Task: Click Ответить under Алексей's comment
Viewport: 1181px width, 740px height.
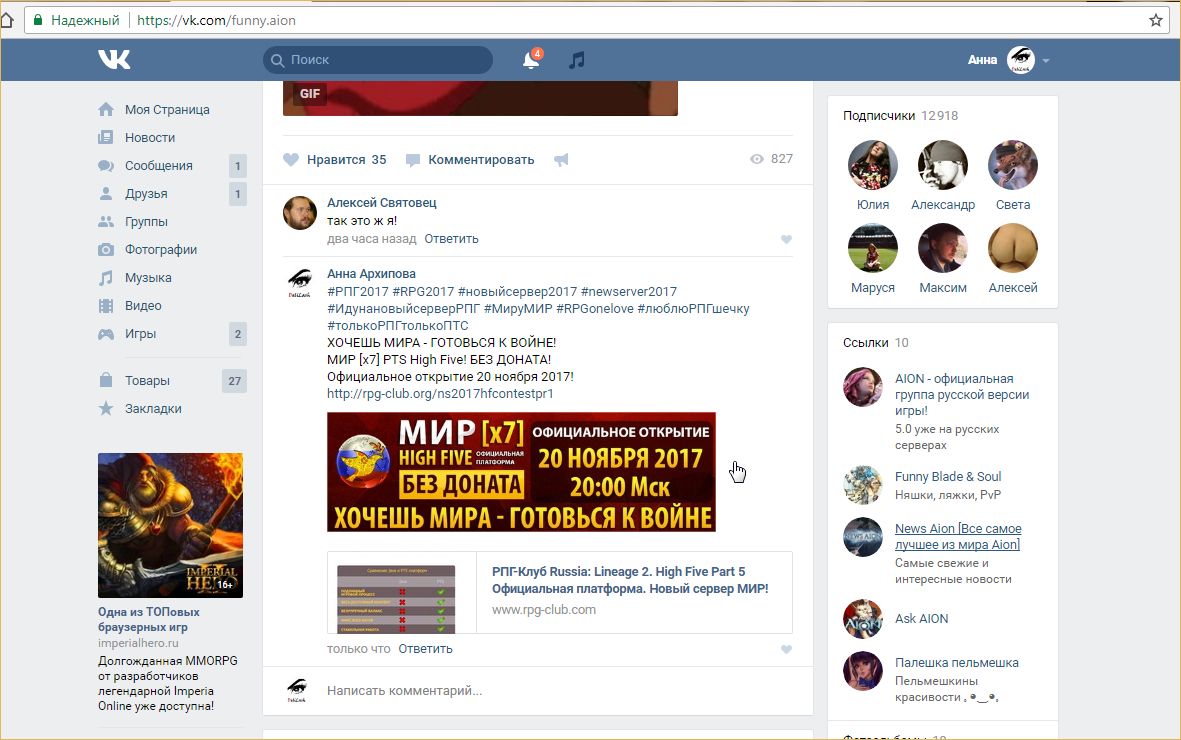Action: coord(451,239)
